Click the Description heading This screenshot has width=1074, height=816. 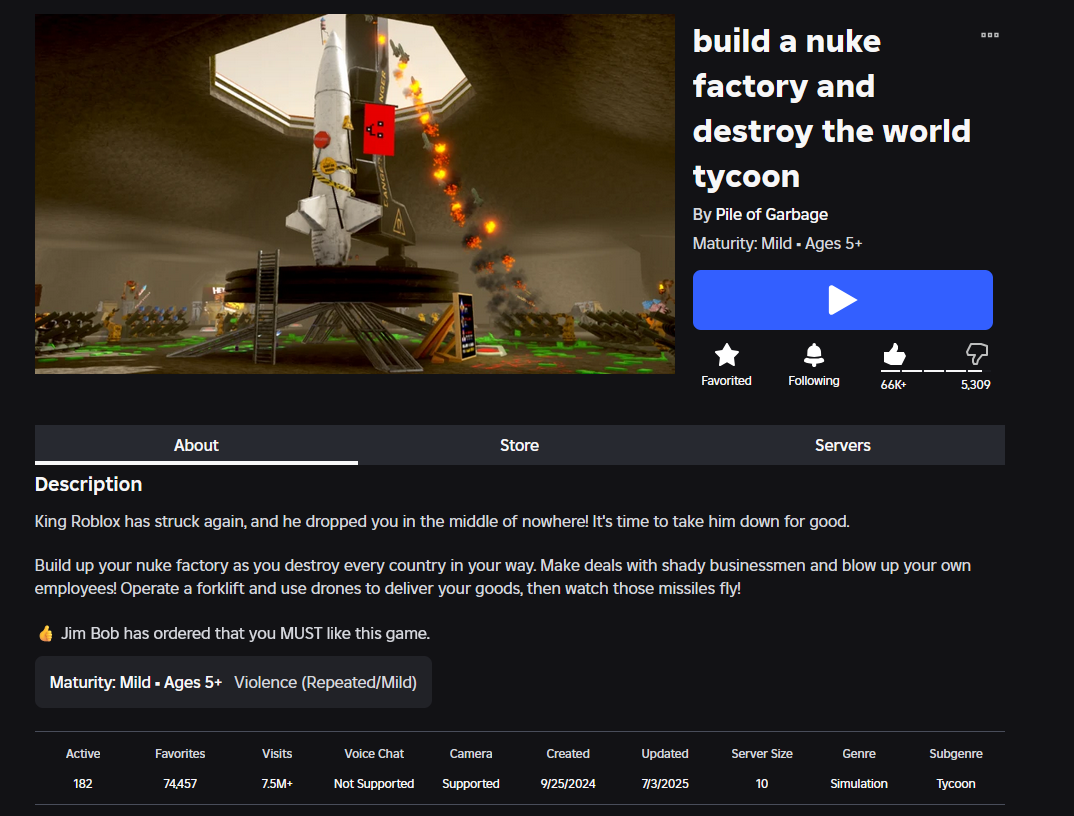(x=88, y=484)
